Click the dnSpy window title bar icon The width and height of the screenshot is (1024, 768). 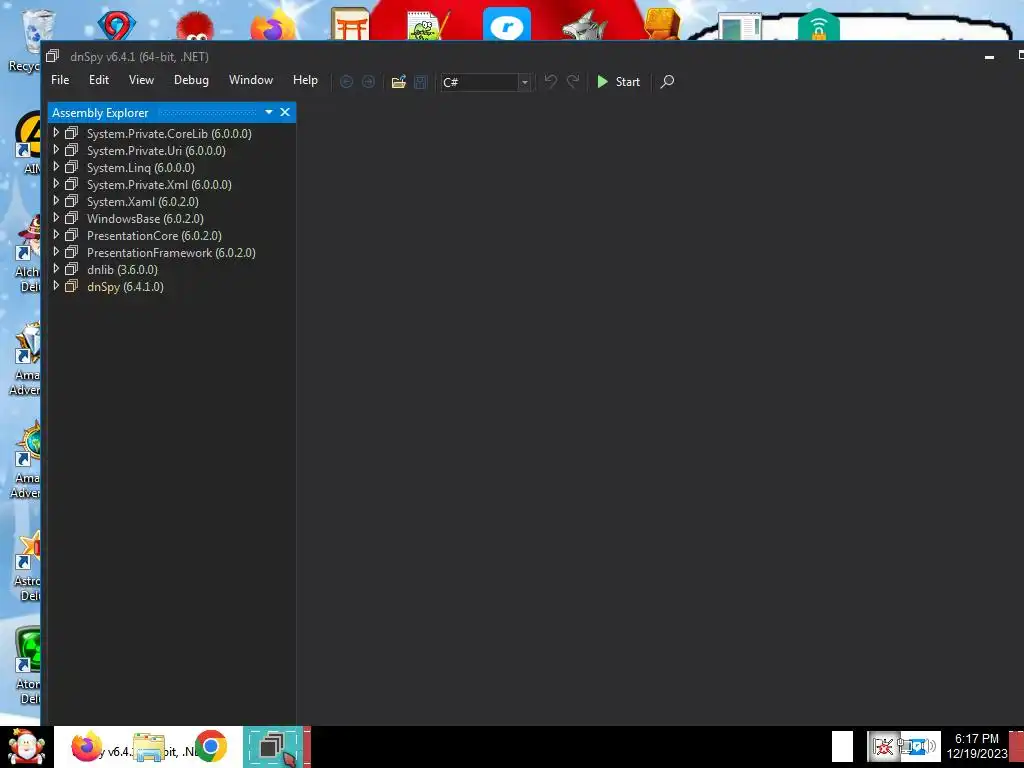coord(53,56)
